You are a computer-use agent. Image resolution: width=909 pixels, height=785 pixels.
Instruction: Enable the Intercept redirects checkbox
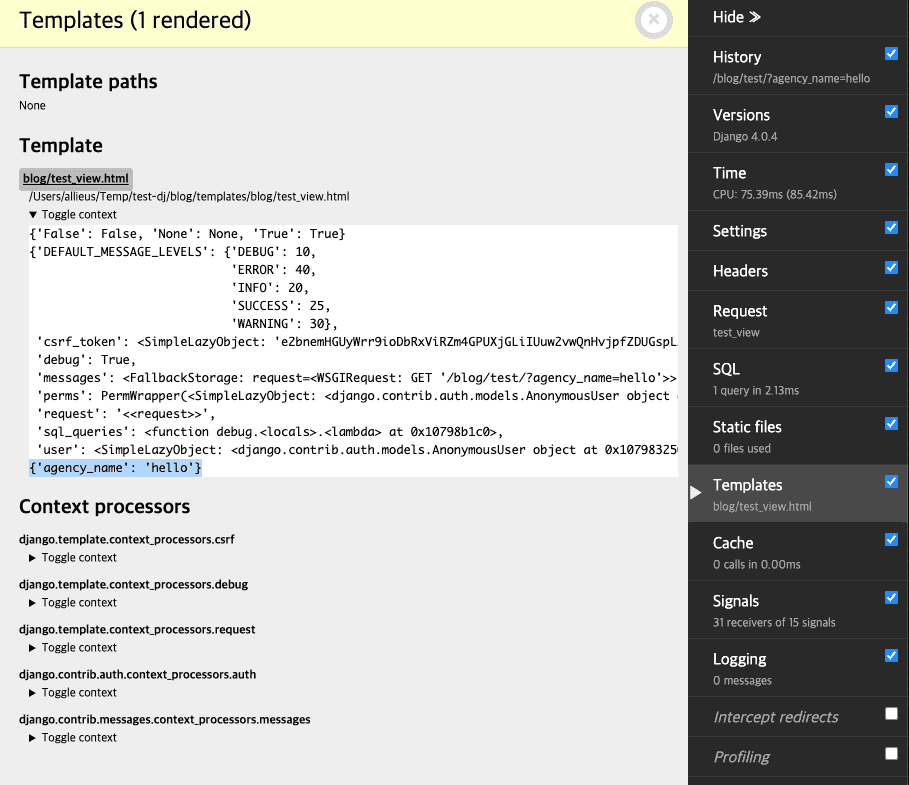coord(891,714)
